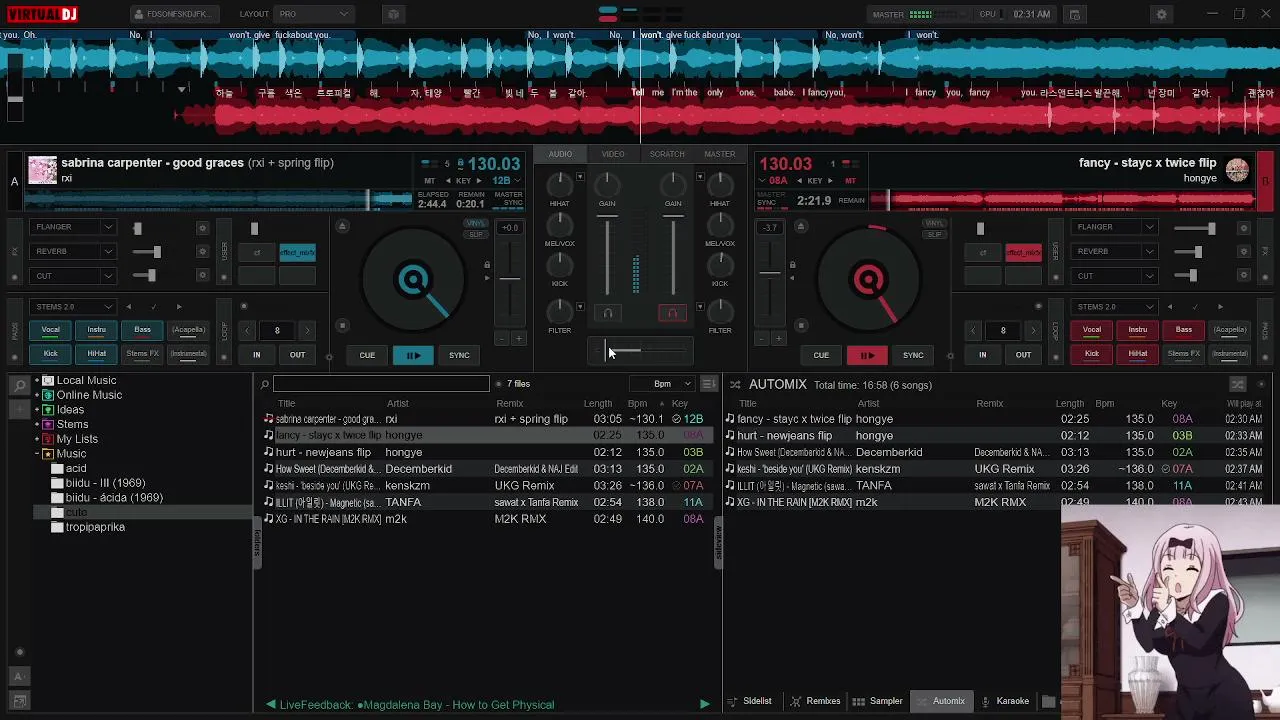Nudge left deck pitch down with minus
Screen dimensions: 1280x720
(x=501, y=339)
